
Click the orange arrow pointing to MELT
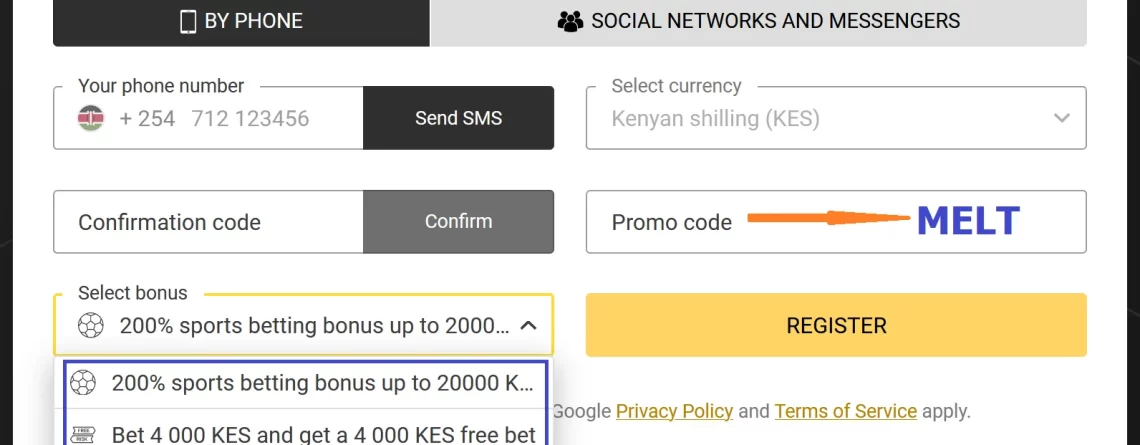pyautogui.click(x=829, y=217)
